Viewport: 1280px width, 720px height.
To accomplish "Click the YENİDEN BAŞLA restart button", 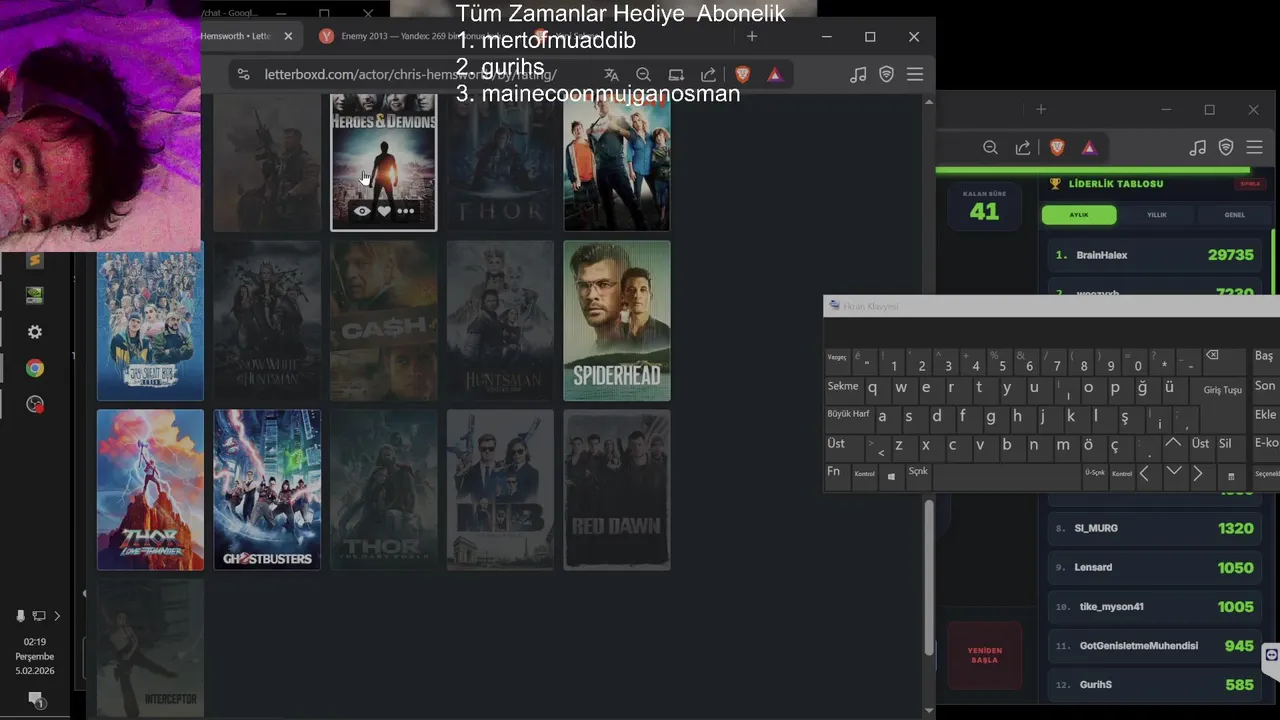I will click(x=984, y=655).
